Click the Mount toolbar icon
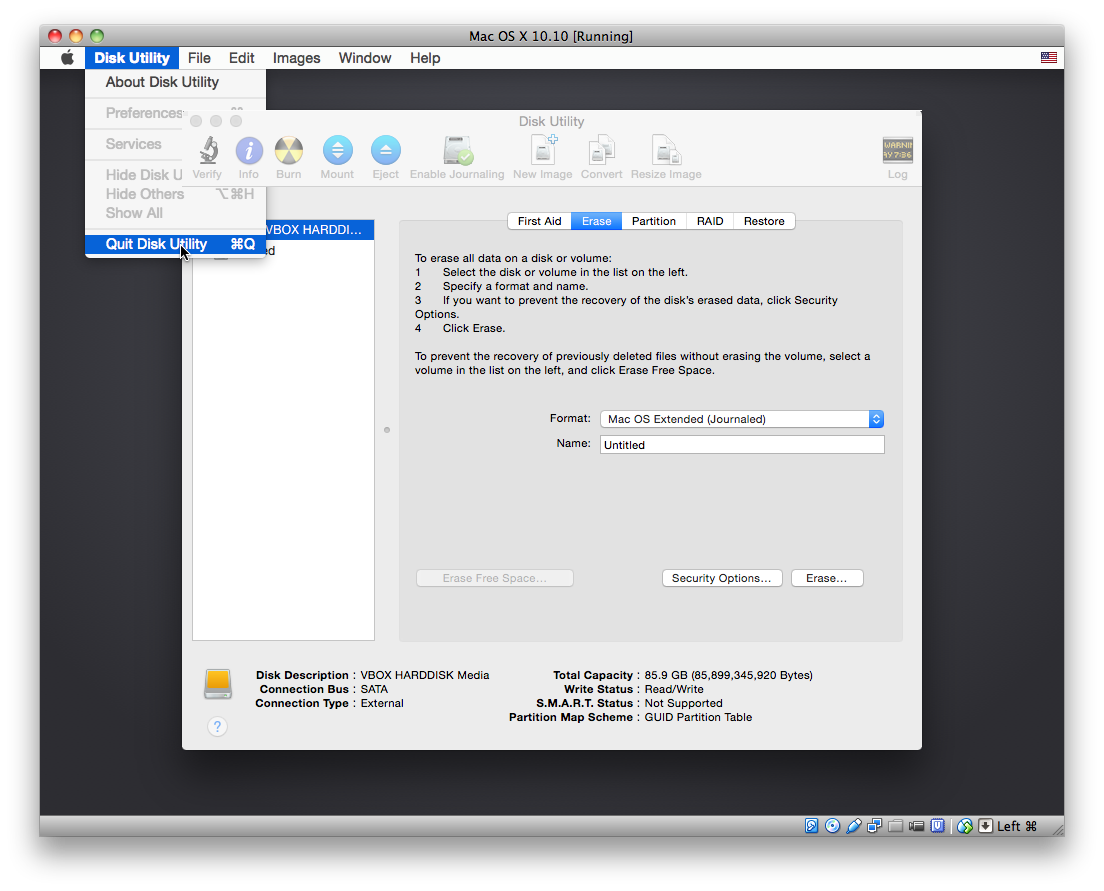1104x891 pixels. click(x=337, y=150)
